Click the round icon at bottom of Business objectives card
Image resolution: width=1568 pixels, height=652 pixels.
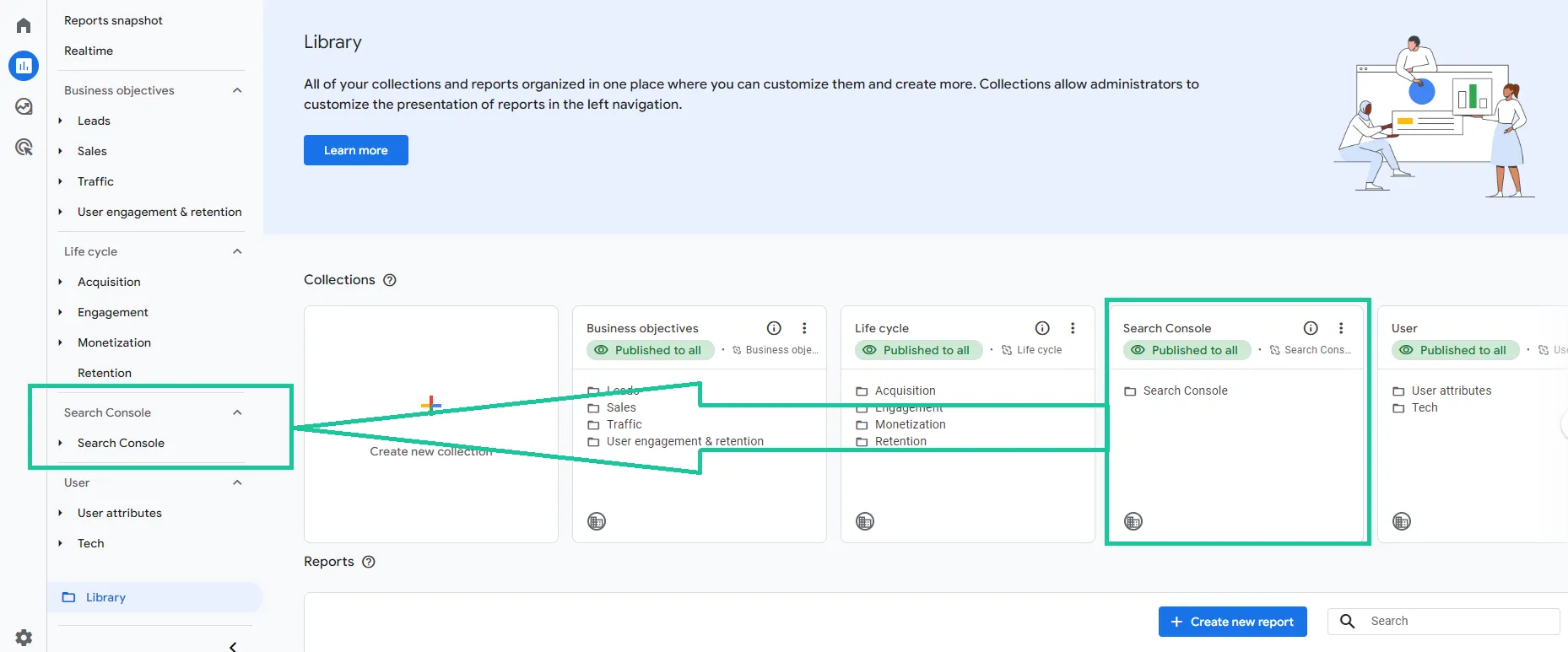pos(597,521)
